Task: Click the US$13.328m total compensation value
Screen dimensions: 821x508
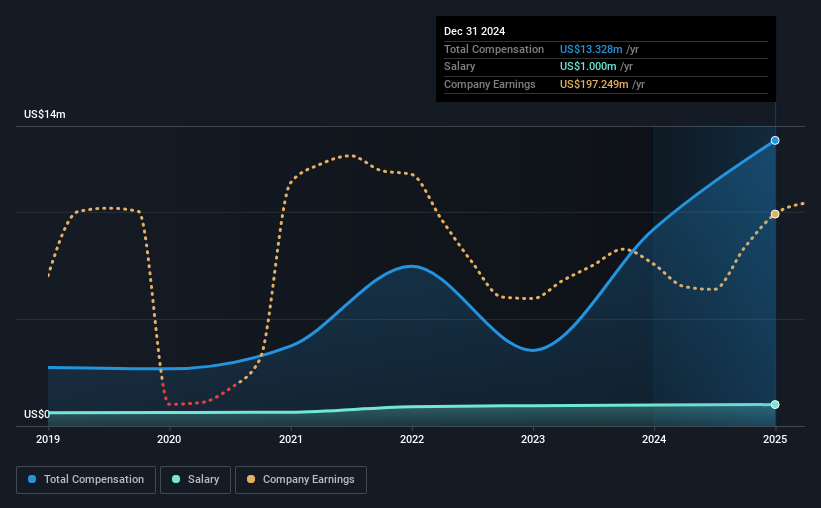Action: (591, 49)
